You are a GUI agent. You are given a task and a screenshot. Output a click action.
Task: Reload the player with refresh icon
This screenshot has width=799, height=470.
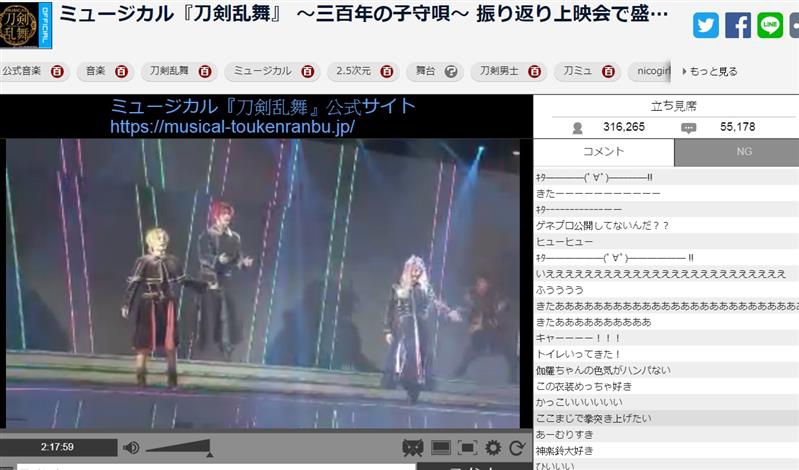517,448
